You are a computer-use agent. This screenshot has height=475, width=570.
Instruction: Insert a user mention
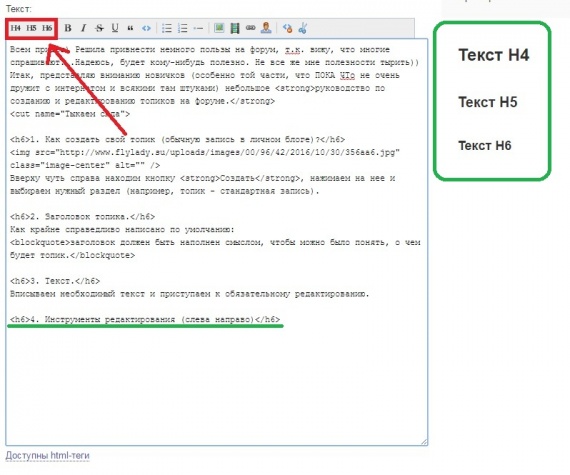[x=266, y=28]
